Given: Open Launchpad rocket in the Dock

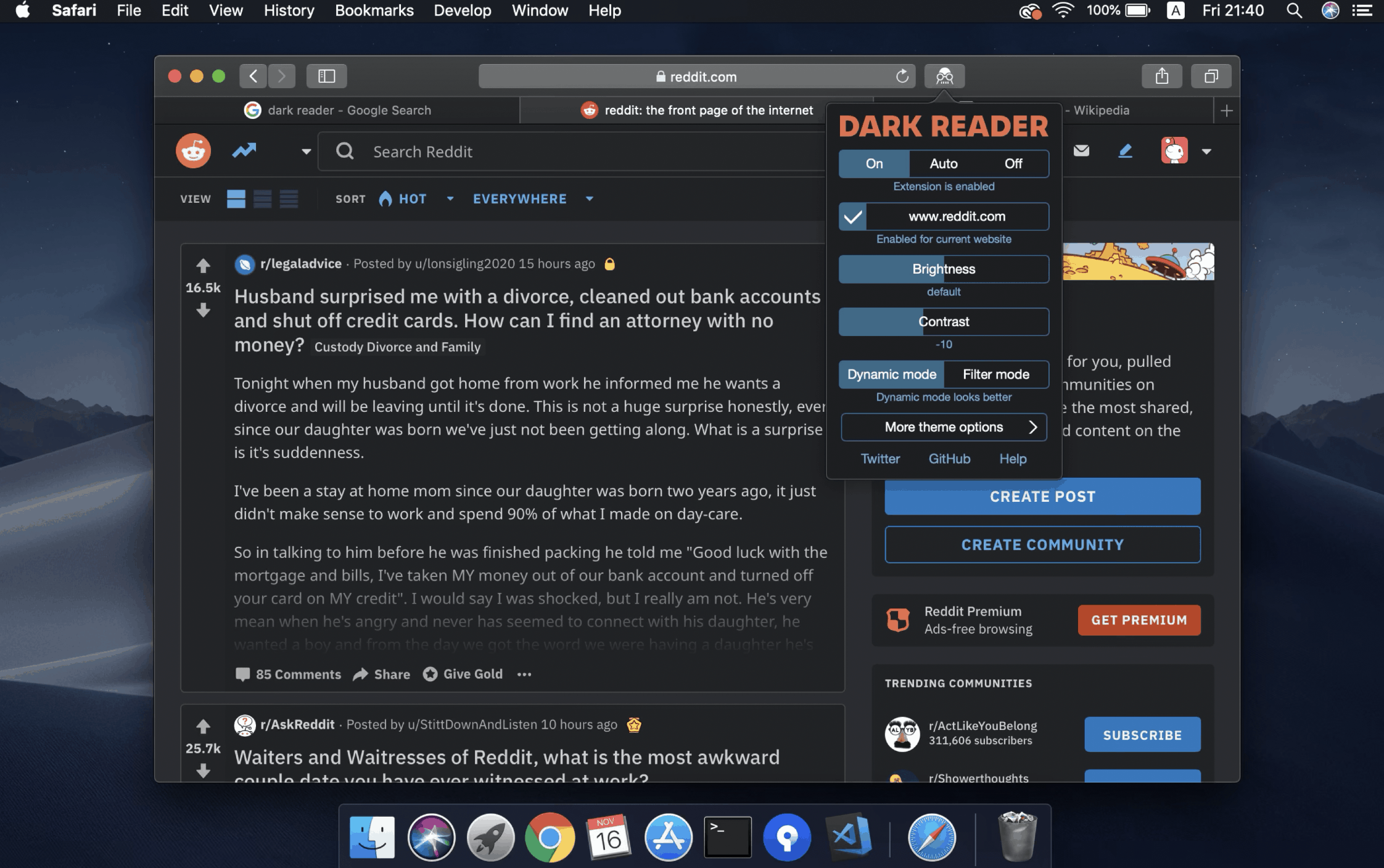Looking at the screenshot, I should (490, 837).
